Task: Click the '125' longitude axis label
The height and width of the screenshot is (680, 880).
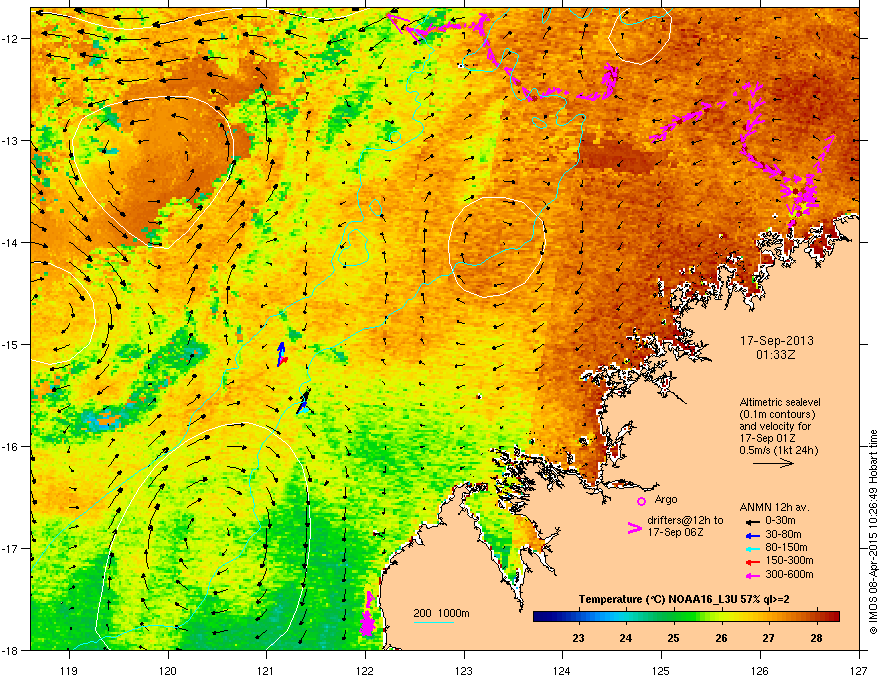Action: coord(661,670)
